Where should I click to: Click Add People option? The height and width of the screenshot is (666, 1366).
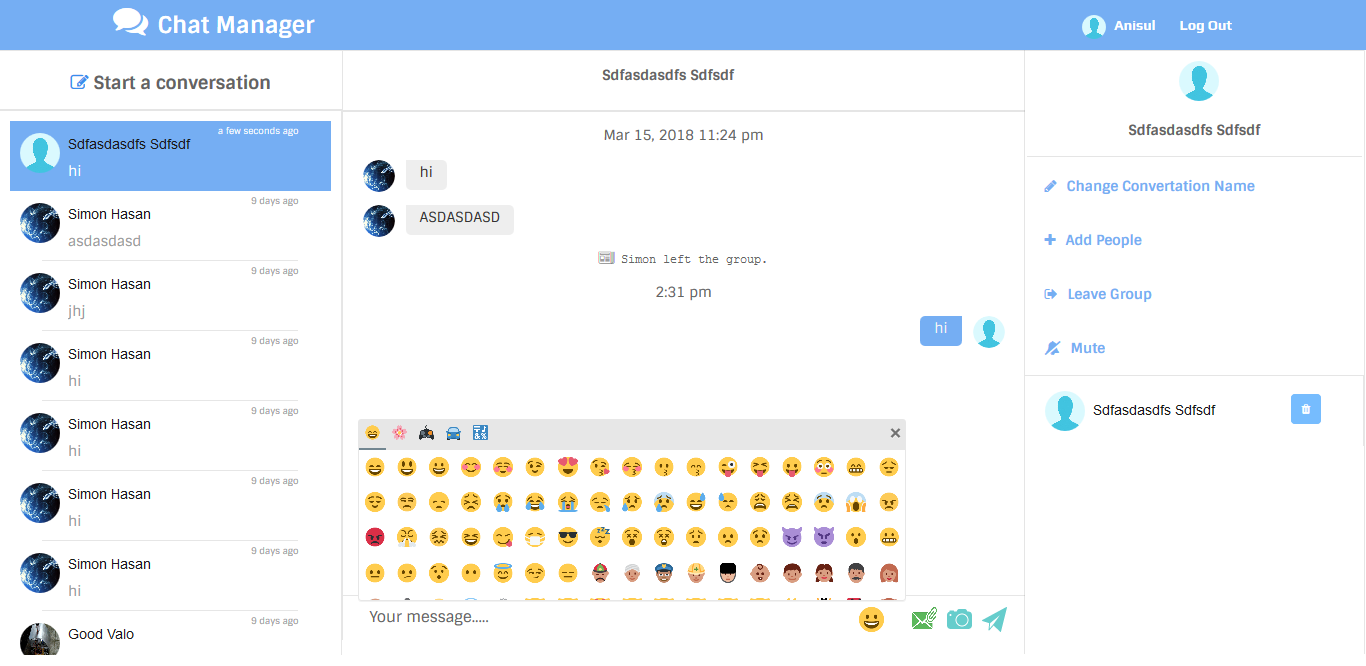[x=1103, y=240]
